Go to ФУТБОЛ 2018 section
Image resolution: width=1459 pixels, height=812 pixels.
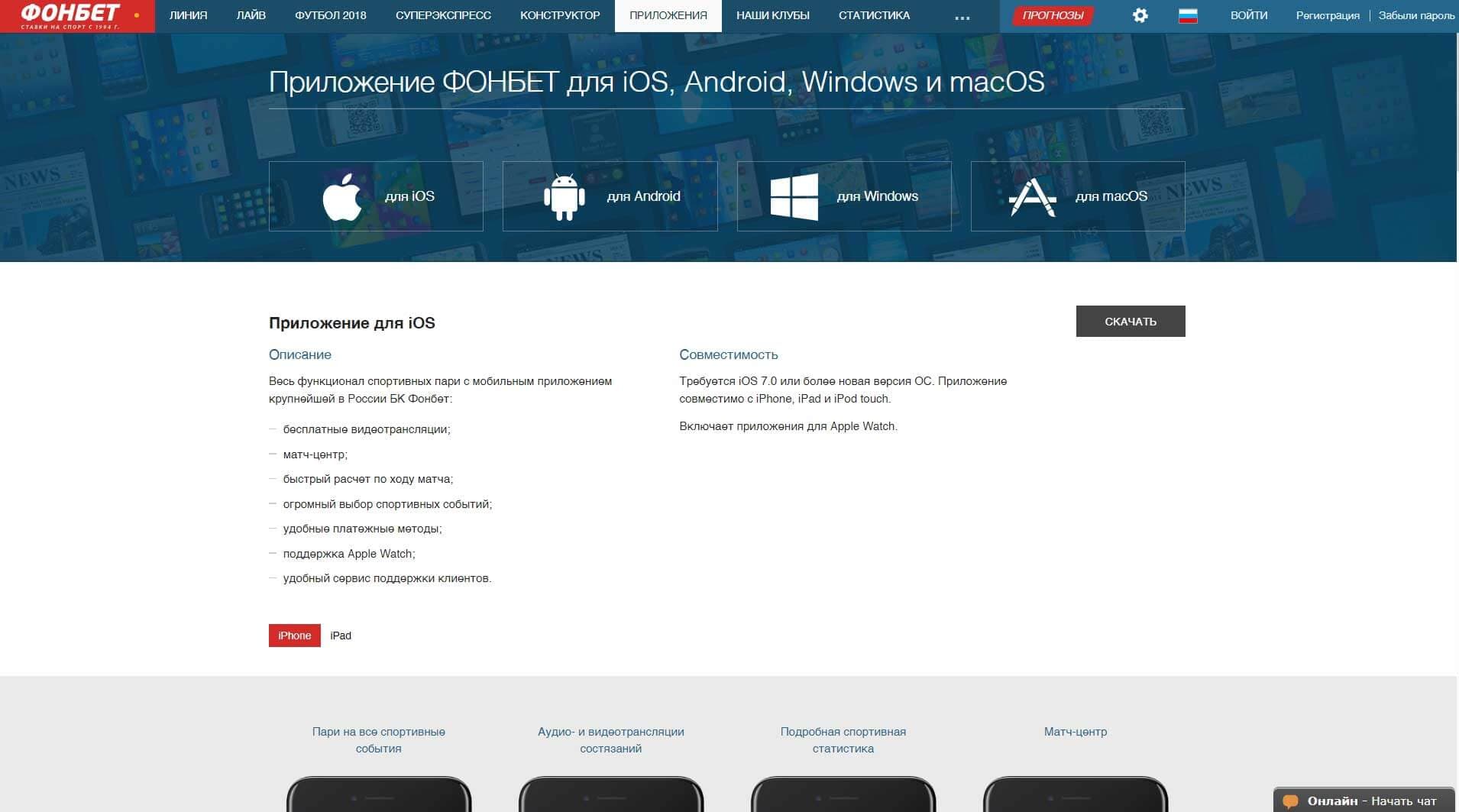[x=331, y=15]
